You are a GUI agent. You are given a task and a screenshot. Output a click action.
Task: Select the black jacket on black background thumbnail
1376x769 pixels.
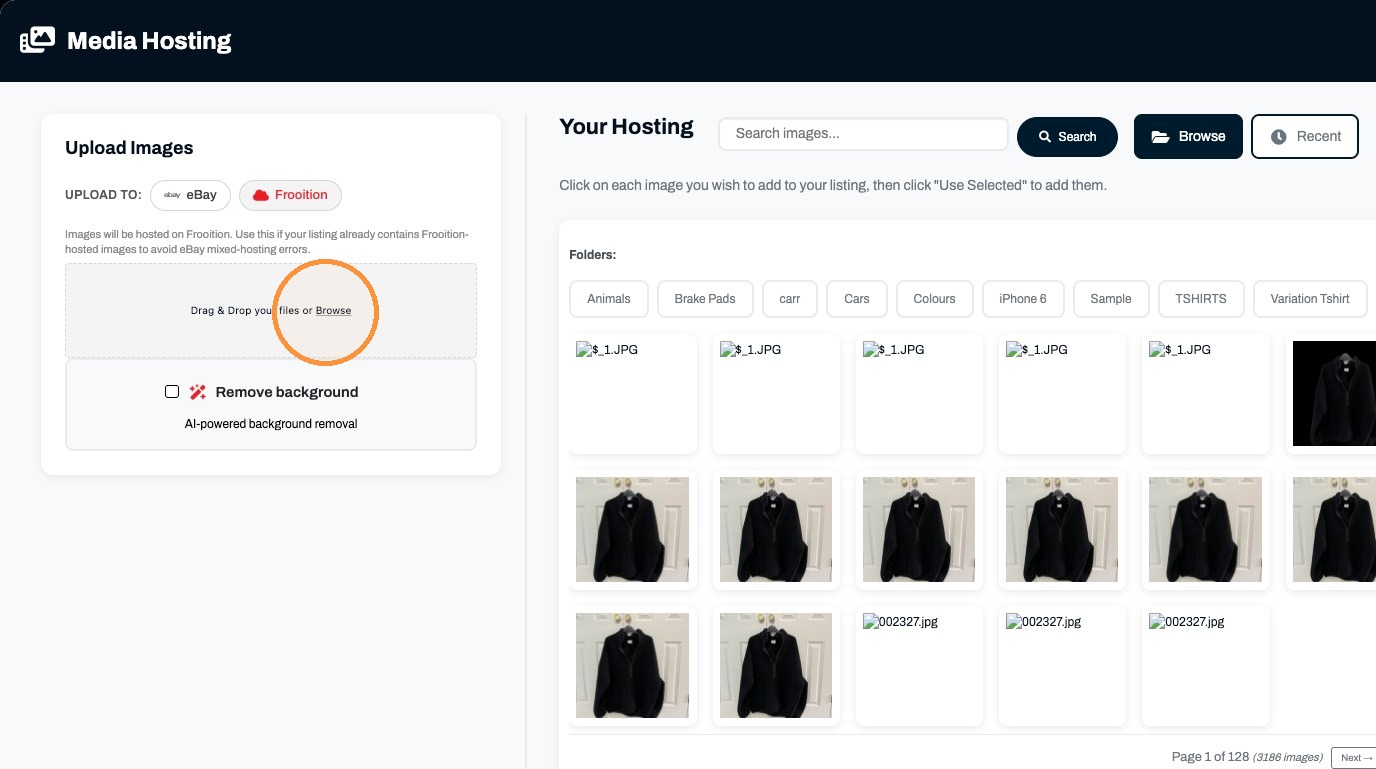point(1334,393)
